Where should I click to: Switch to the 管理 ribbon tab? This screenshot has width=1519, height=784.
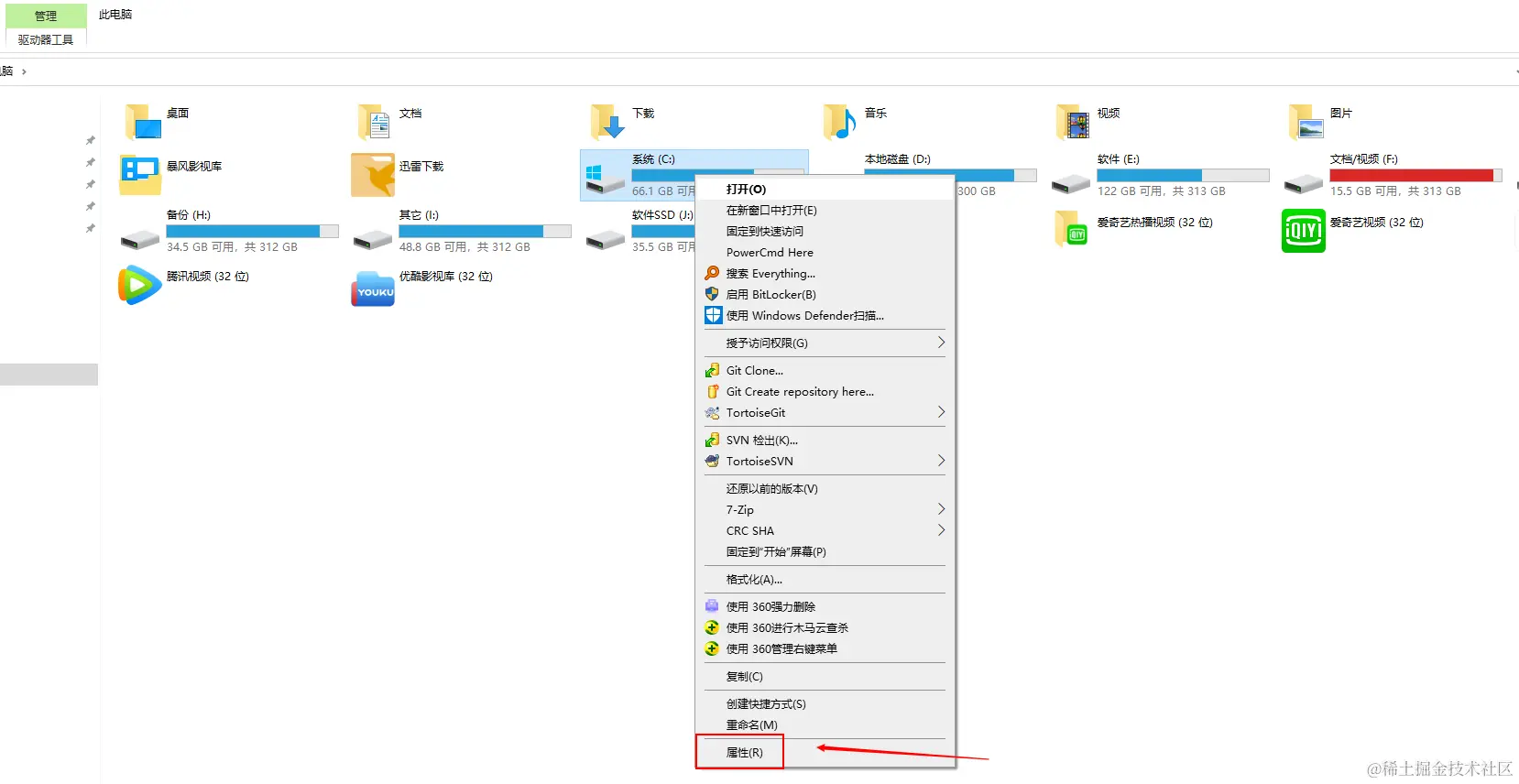[x=46, y=16]
